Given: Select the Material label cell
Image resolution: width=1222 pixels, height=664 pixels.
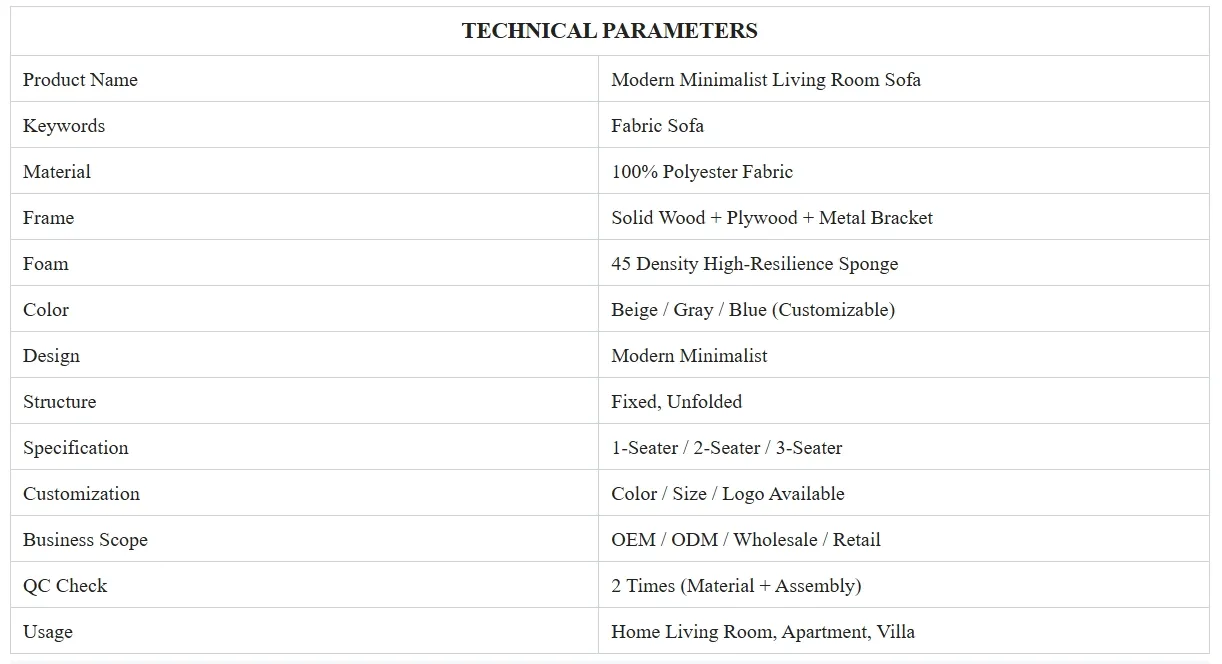Looking at the screenshot, I should coord(57,172).
